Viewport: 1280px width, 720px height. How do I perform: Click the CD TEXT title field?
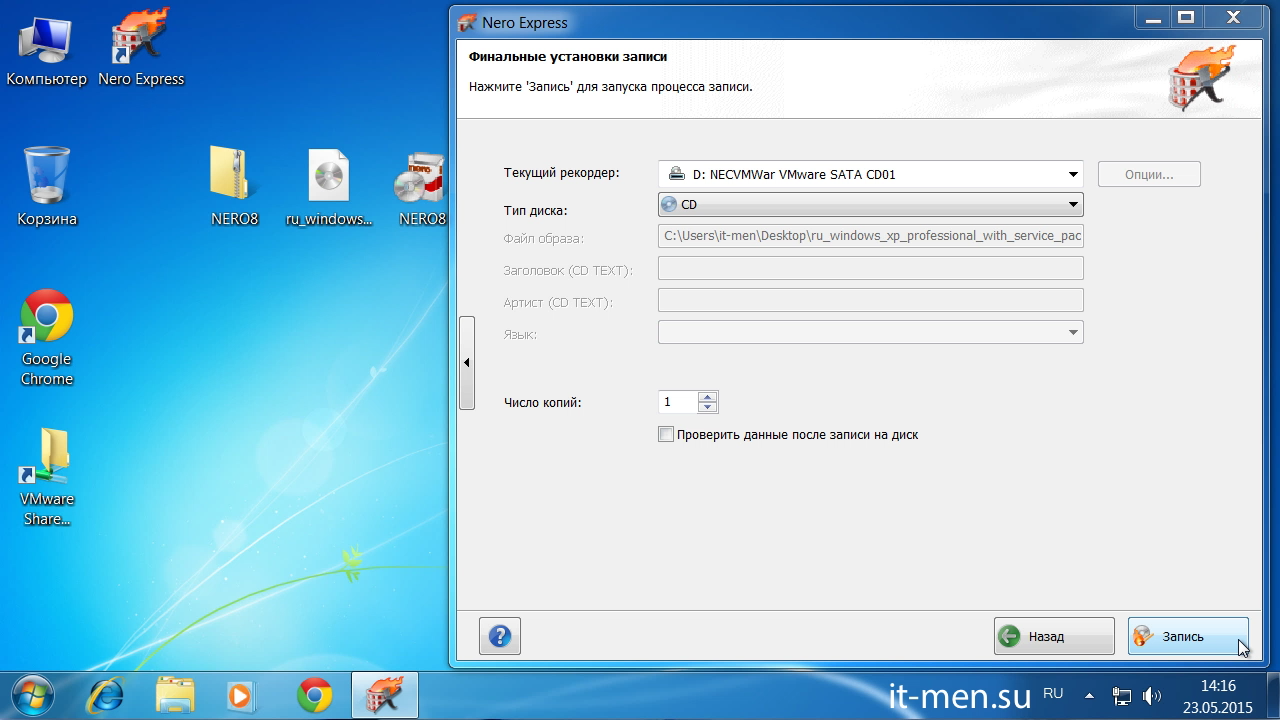871,268
